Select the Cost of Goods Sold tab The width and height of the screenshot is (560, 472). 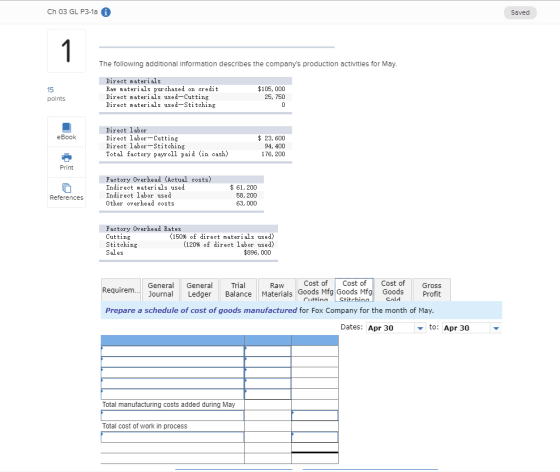[x=393, y=290]
